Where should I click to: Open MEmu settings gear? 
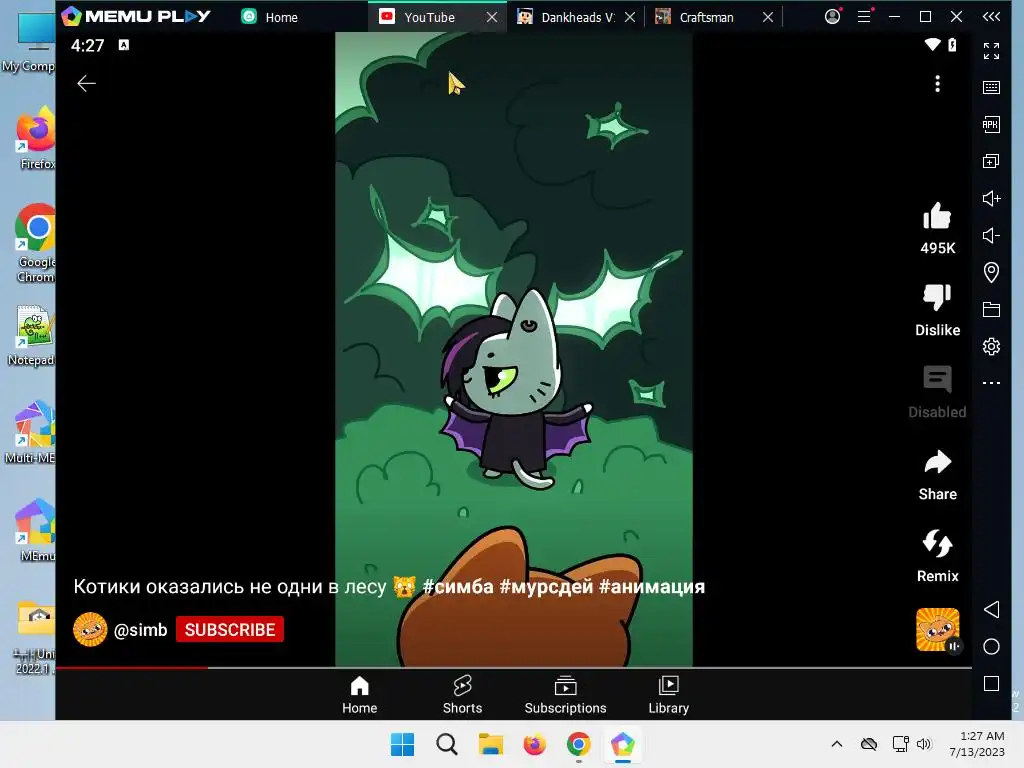[991, 346]
